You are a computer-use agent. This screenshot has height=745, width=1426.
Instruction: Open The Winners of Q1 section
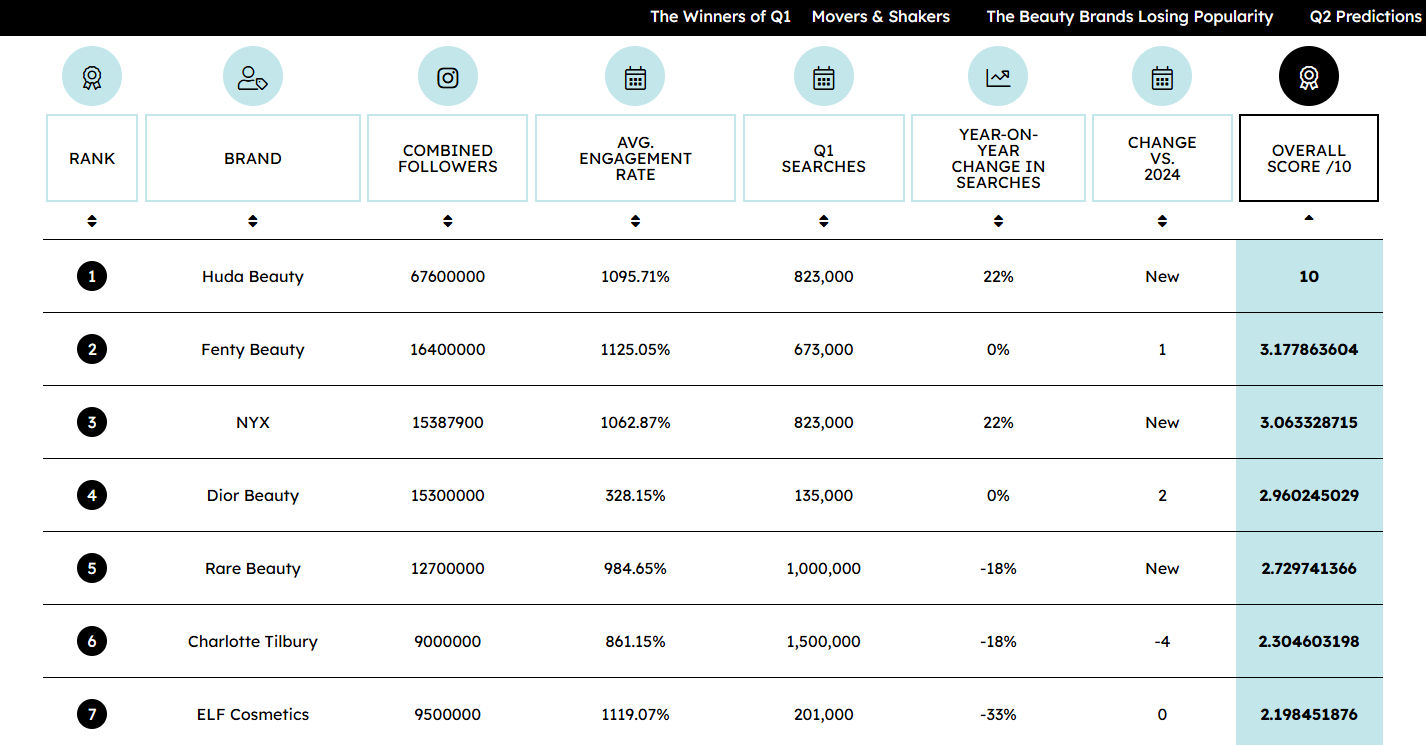pyautogui.click(x=720, y=17)
